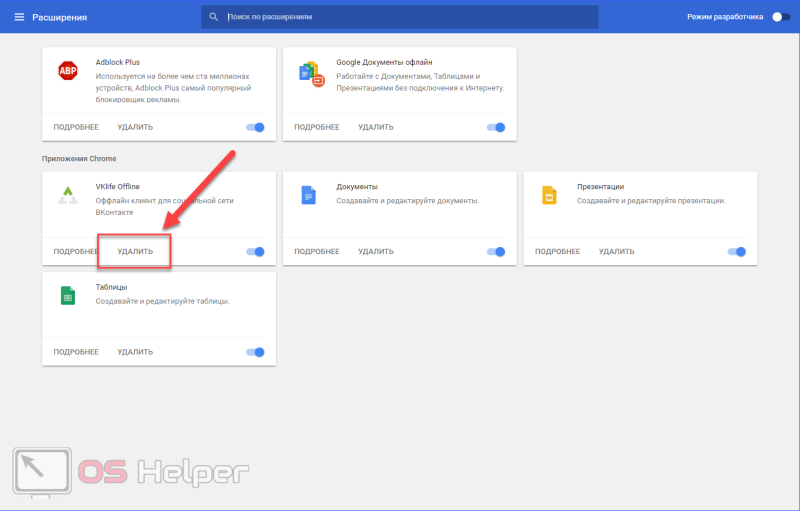Click the Adblock Plus ABP icon
Screen dimensions: 800x511
pos(68,70)
